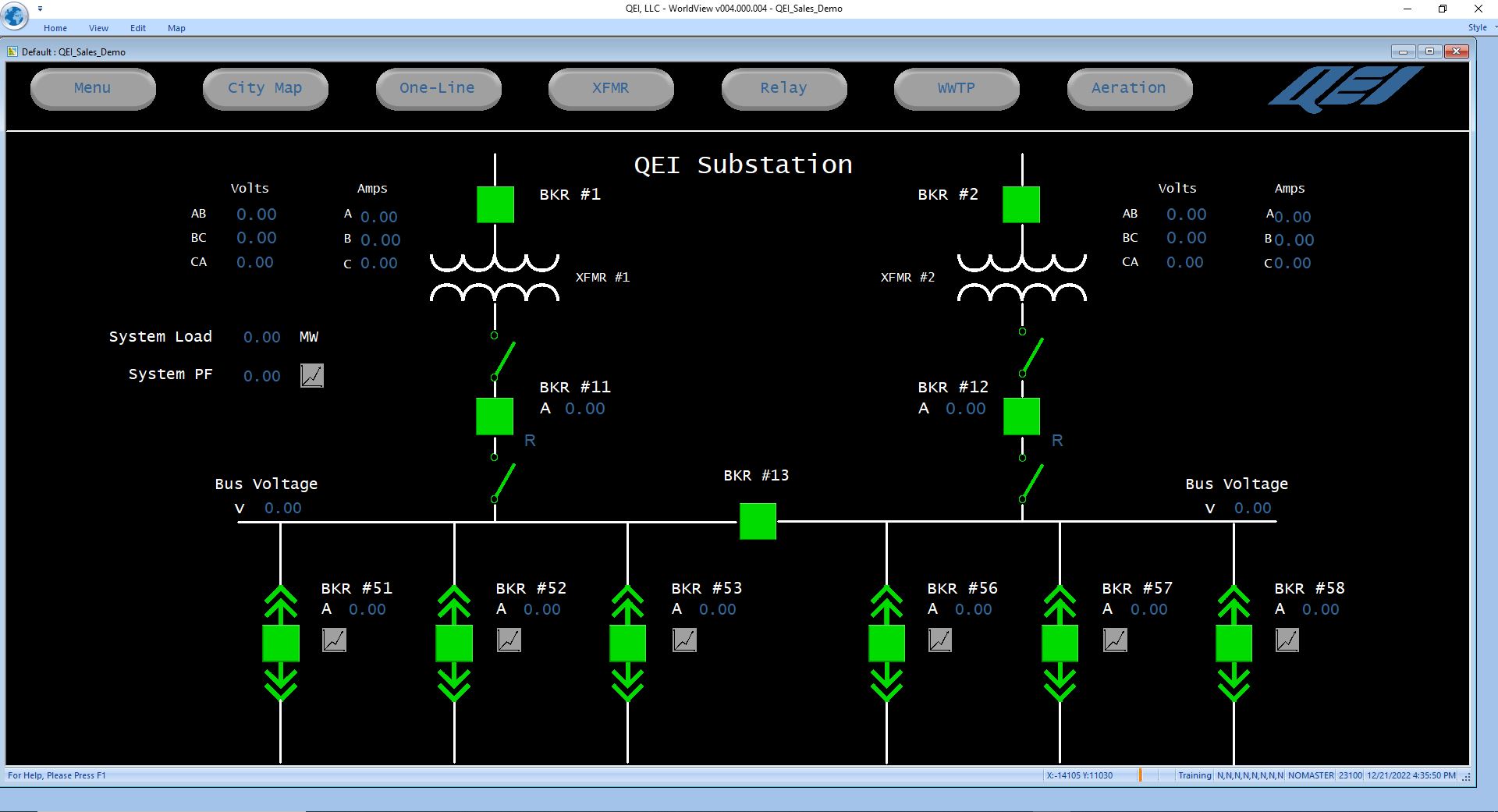
Task: Click the QEI Substation title text
Action: [x=743, y=165]
